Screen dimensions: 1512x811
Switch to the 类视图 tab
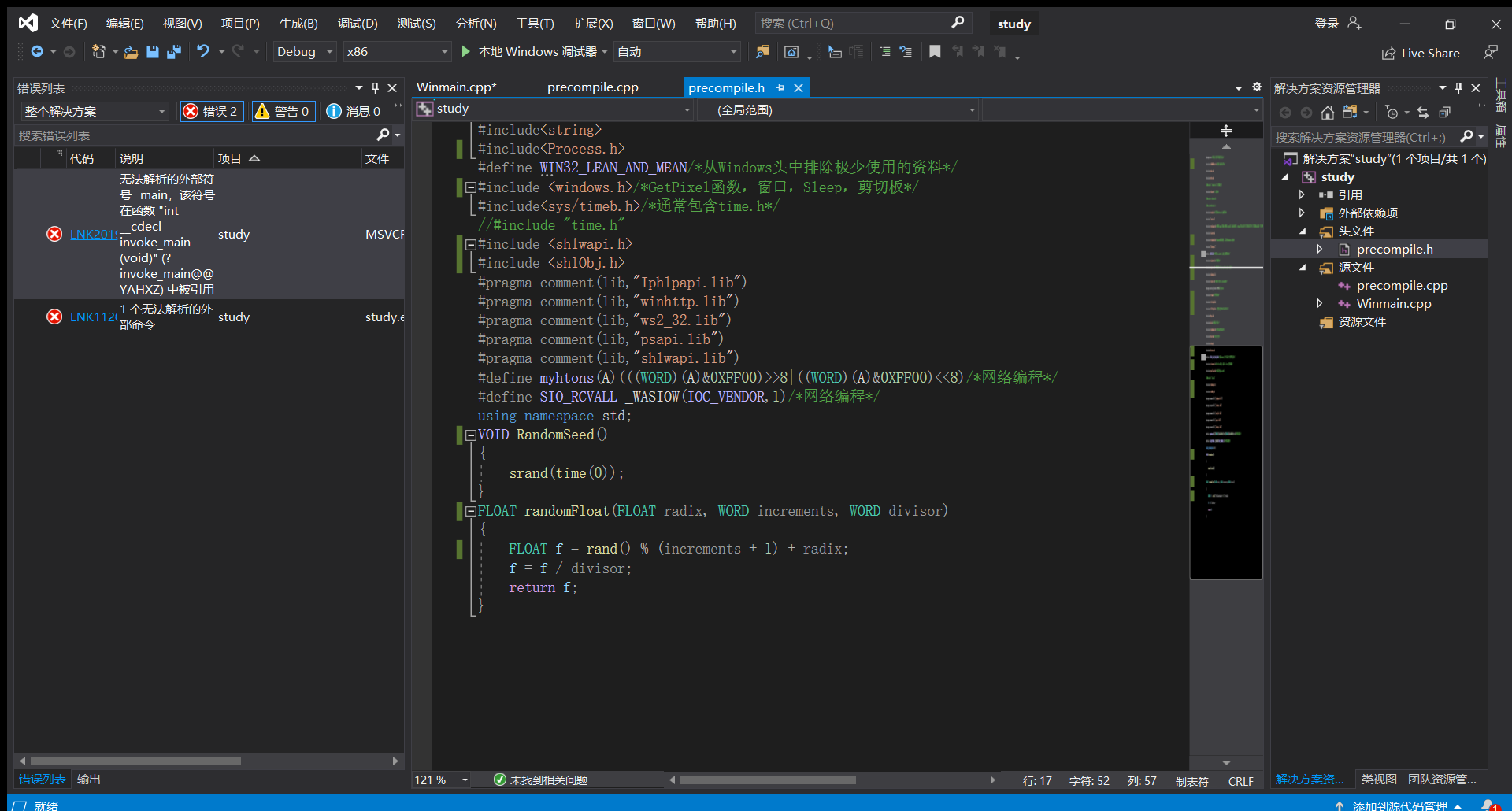[1379, 780]
